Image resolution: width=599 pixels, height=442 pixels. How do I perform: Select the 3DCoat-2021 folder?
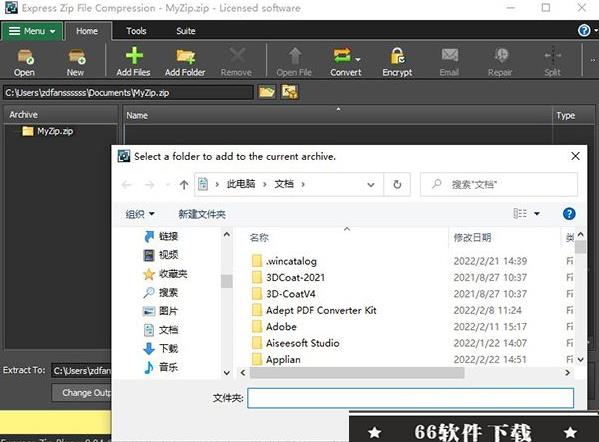point(288,278)
